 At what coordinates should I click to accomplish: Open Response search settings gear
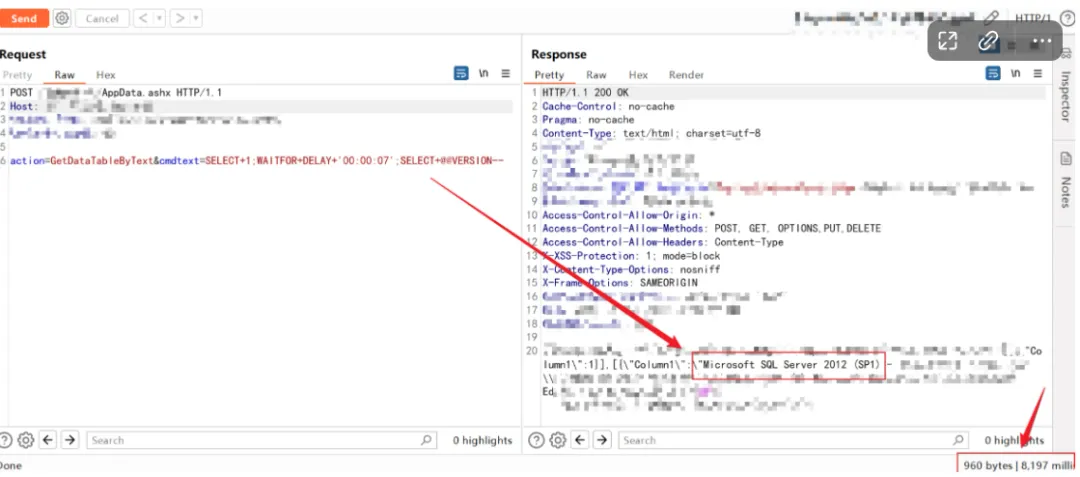coord(558,440)
